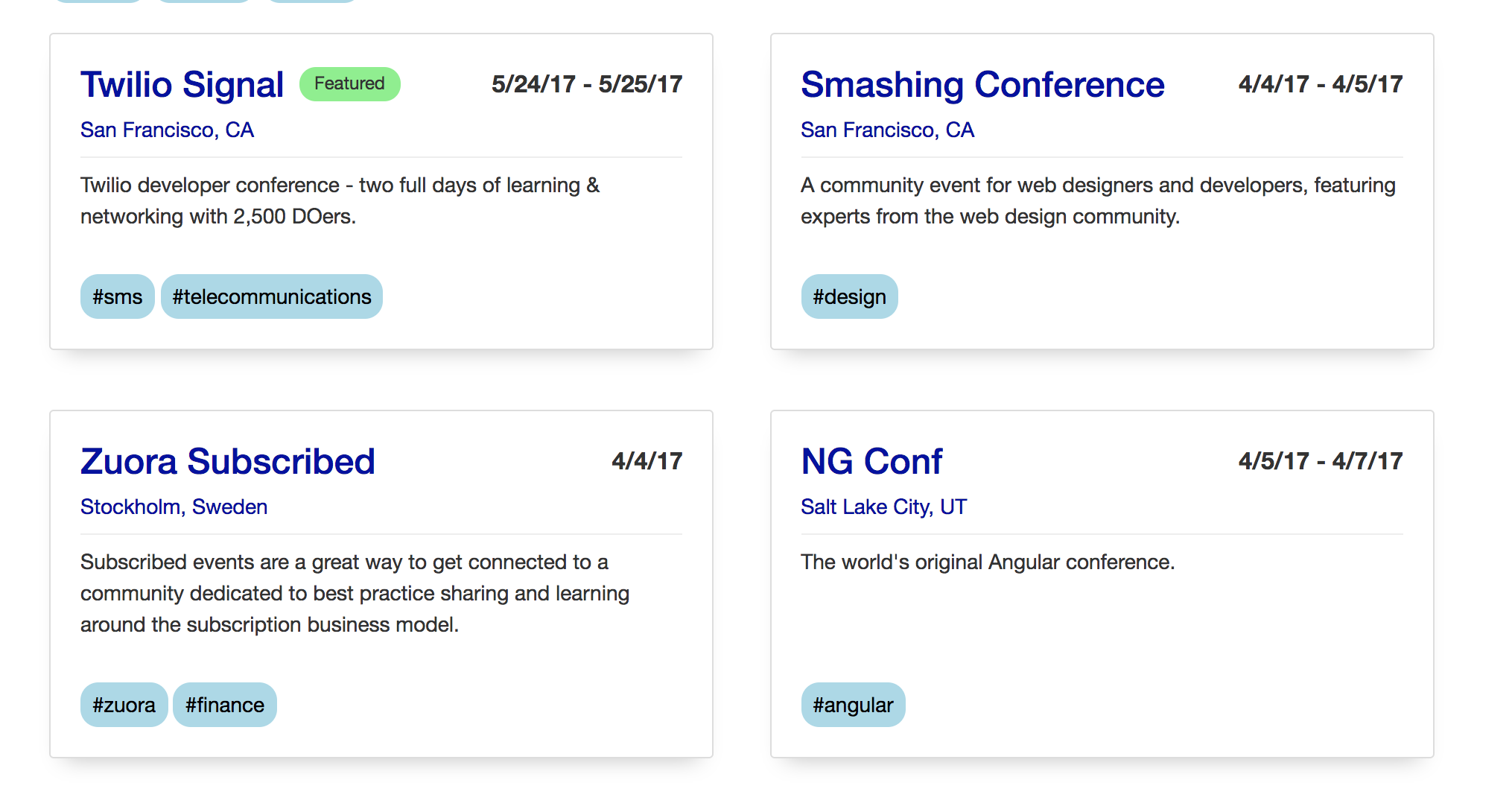Screen dimensions: 1512x812
Task: Open the Smashing Conference title link
Action: coord(982,84)
